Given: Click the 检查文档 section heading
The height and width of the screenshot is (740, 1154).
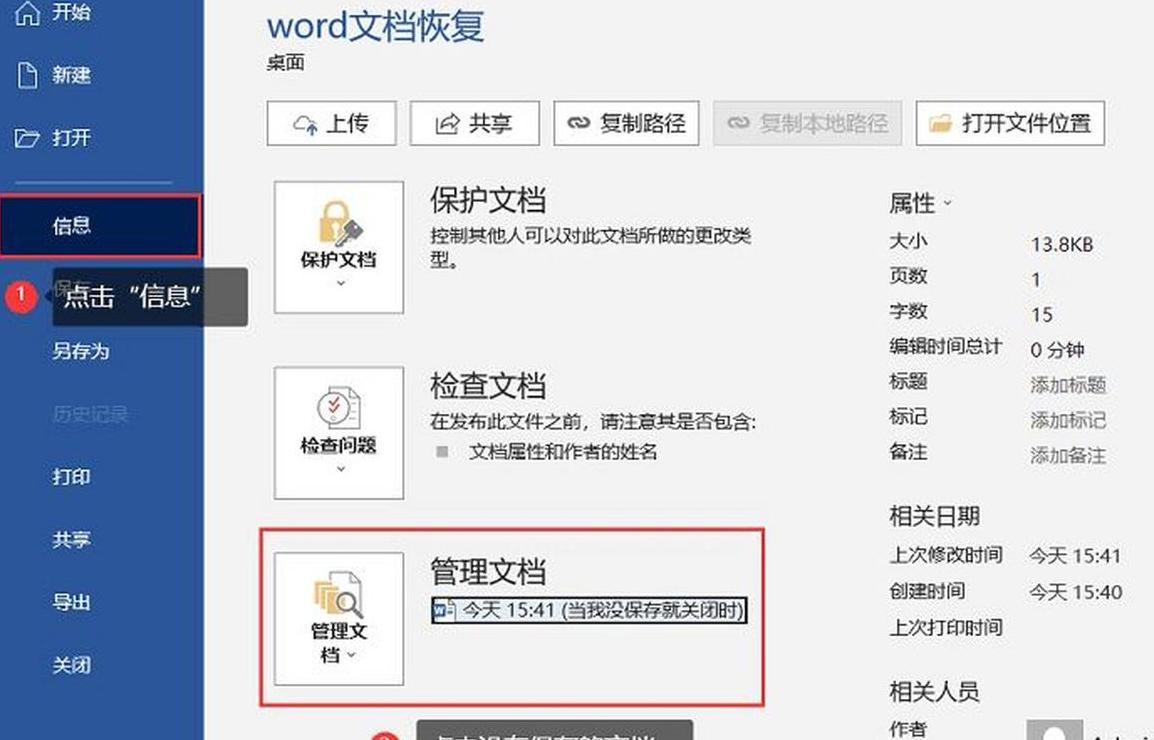Looking at the screenshot, I should 488,386.
